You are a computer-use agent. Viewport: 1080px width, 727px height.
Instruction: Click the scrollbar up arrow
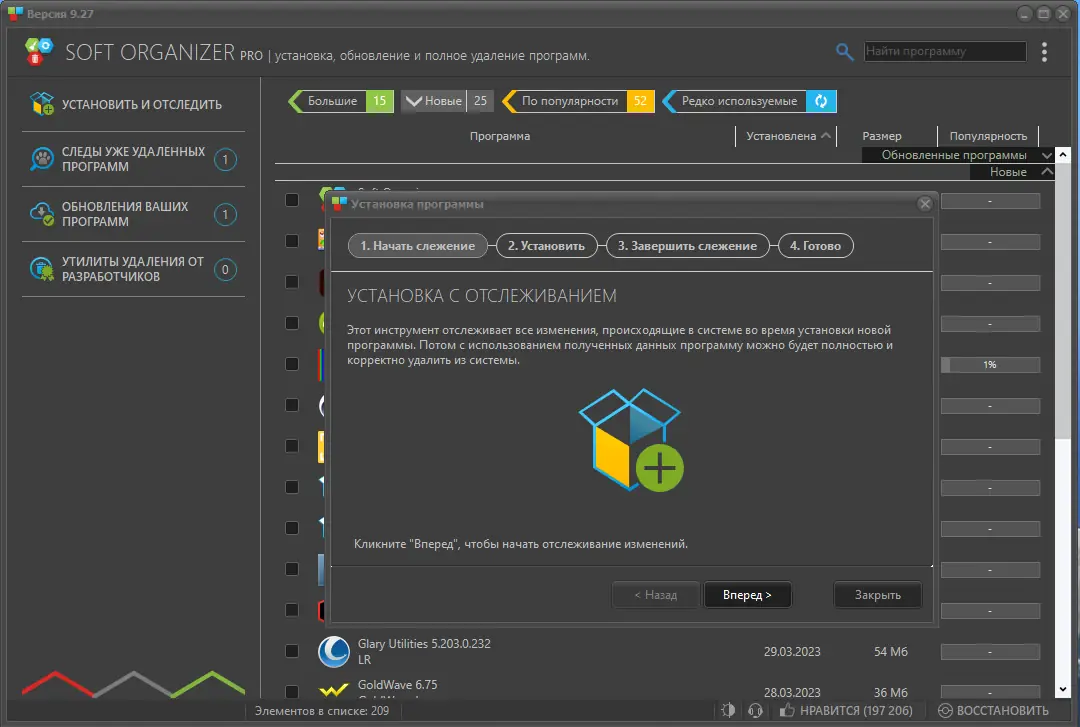pyautogui.click(x=1063, y=155)
